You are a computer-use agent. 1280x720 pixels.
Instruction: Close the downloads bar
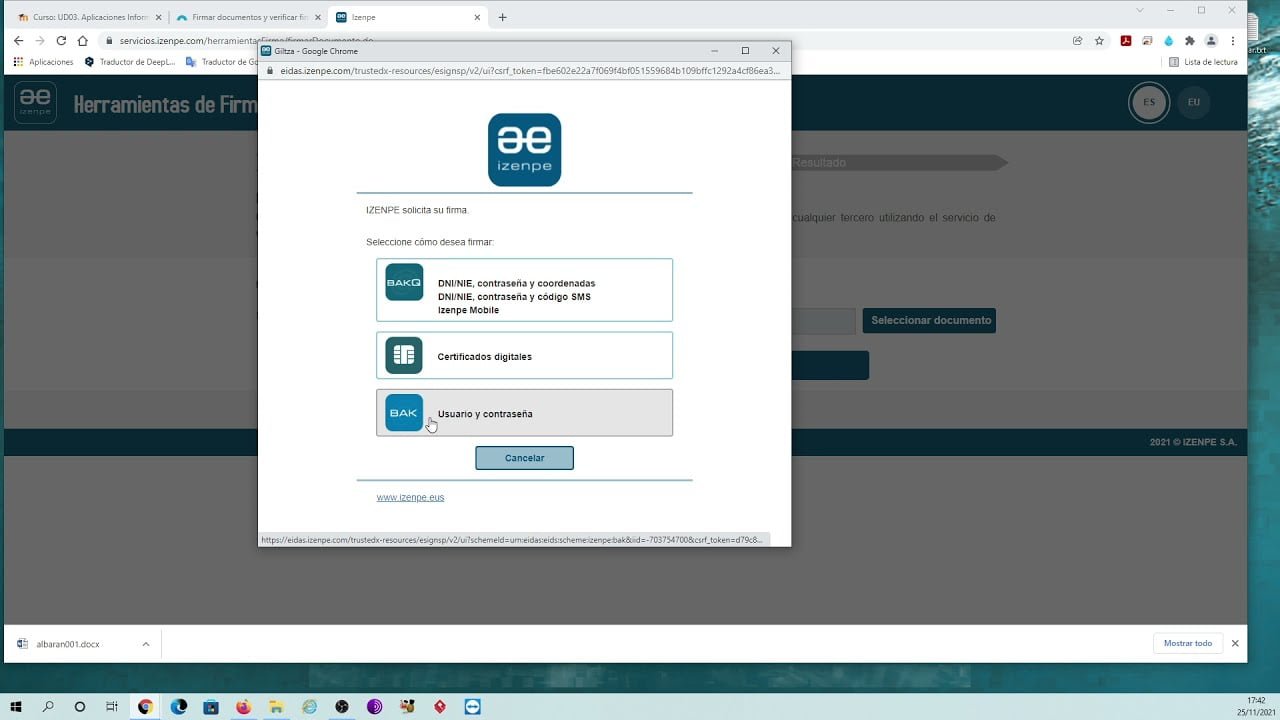click(x=1235, y=643)
